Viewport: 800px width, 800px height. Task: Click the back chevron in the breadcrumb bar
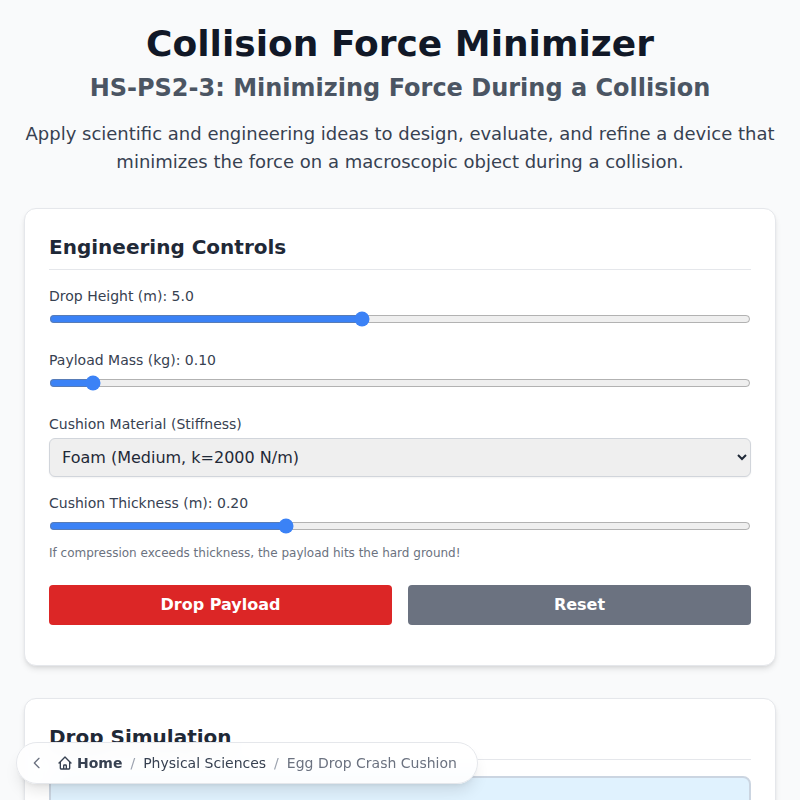click(x=36, y=763)
